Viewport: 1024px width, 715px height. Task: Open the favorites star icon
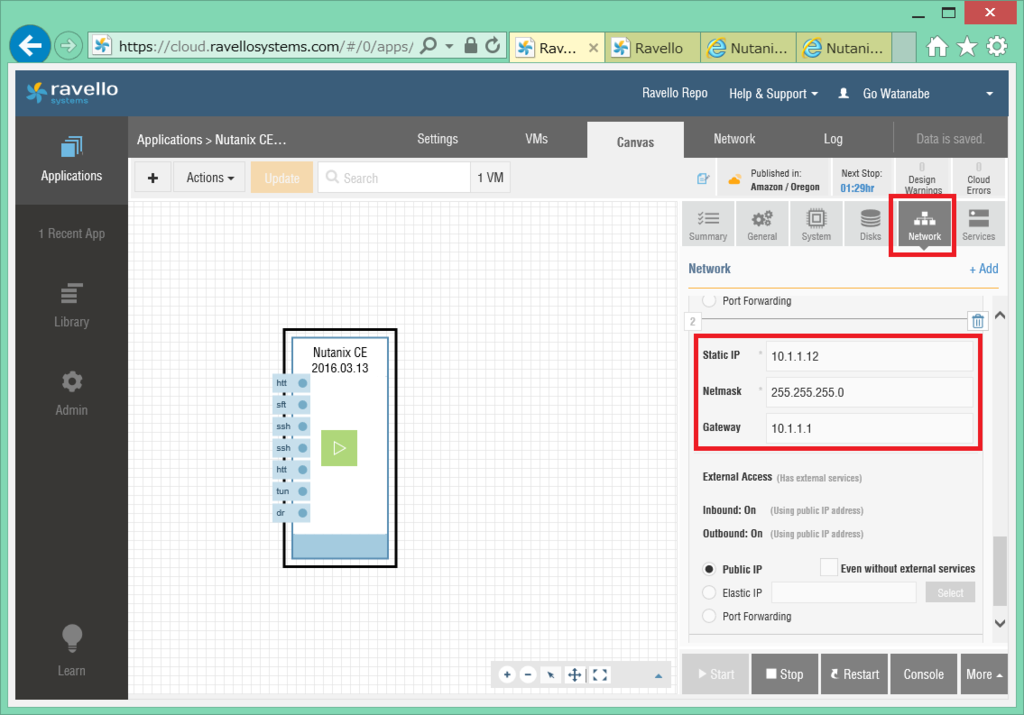(967, 46)
